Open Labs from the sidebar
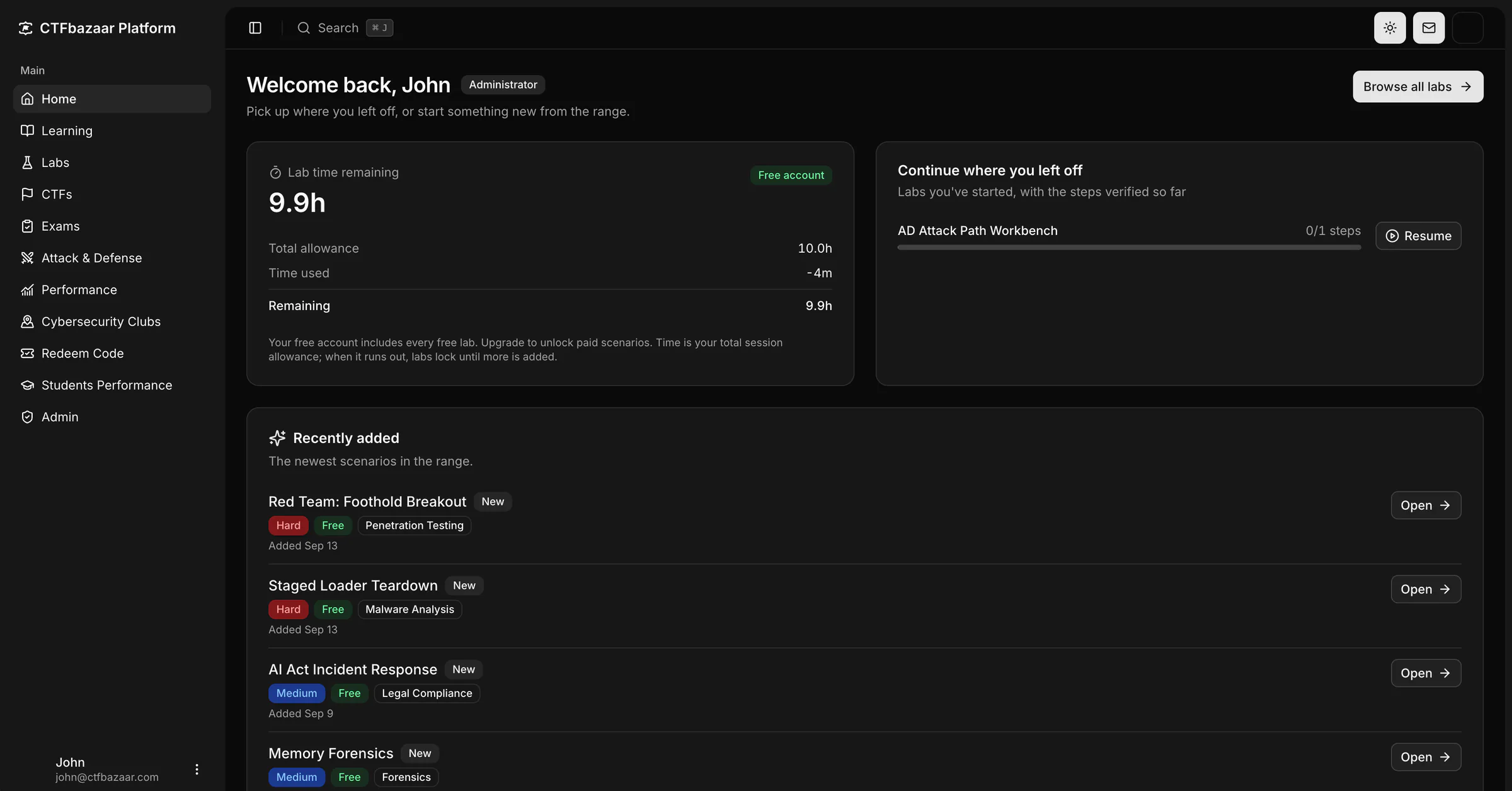1512x791 pixels. point(112,163)
